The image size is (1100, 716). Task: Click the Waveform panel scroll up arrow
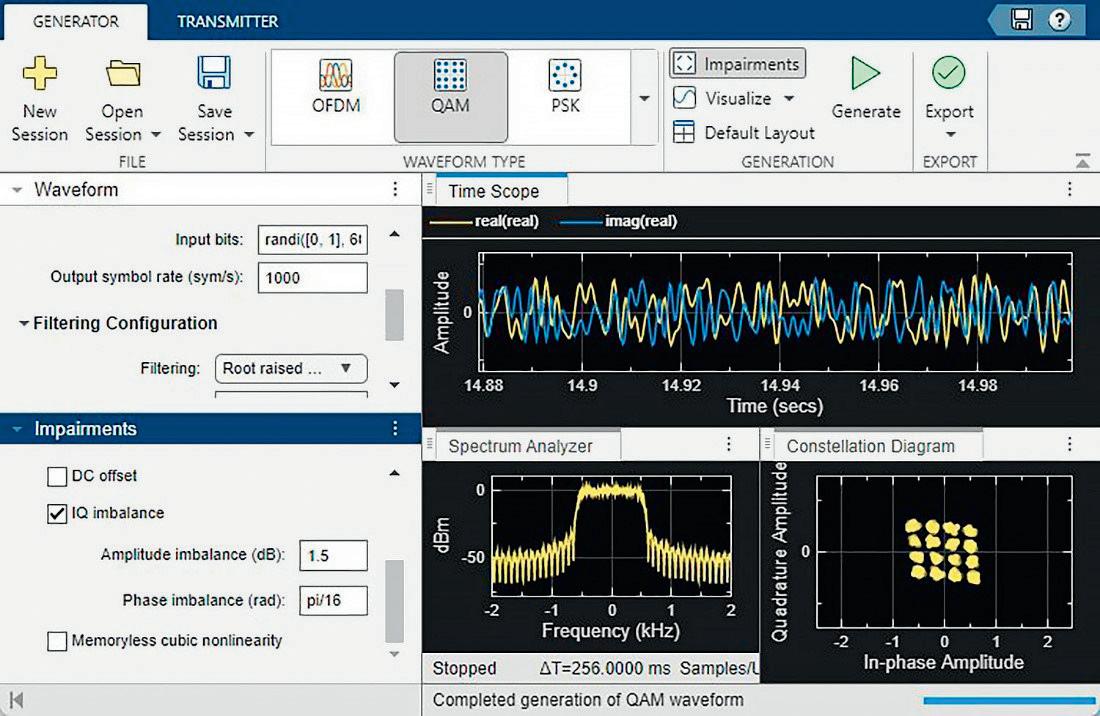point(395,234)
